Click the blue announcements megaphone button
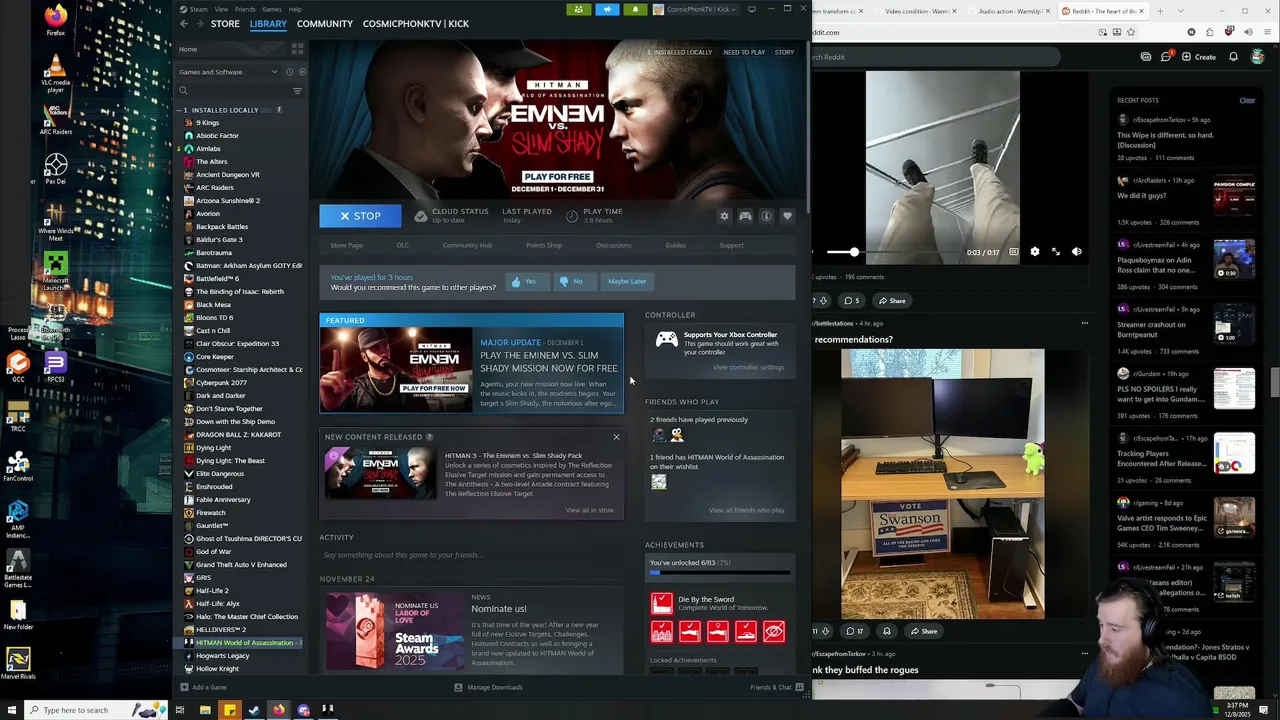Image resolution: width=1280 pixels, height=720 pixels. (607, 9)
